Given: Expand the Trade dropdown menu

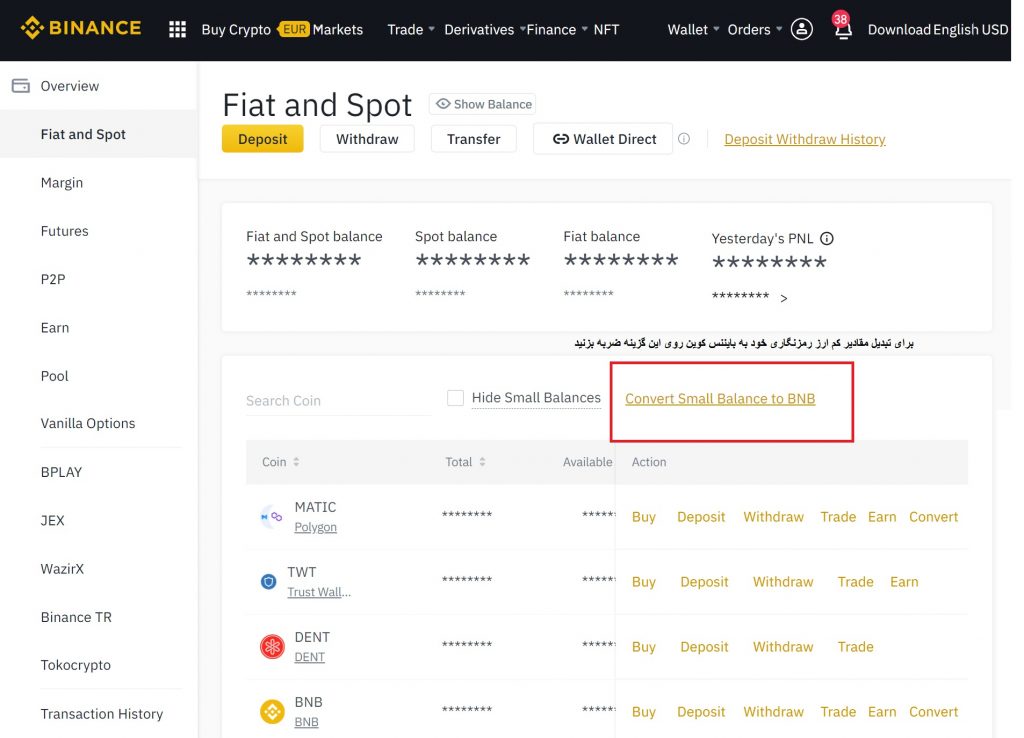Looking at the screenshot, I should coord(411,29).
